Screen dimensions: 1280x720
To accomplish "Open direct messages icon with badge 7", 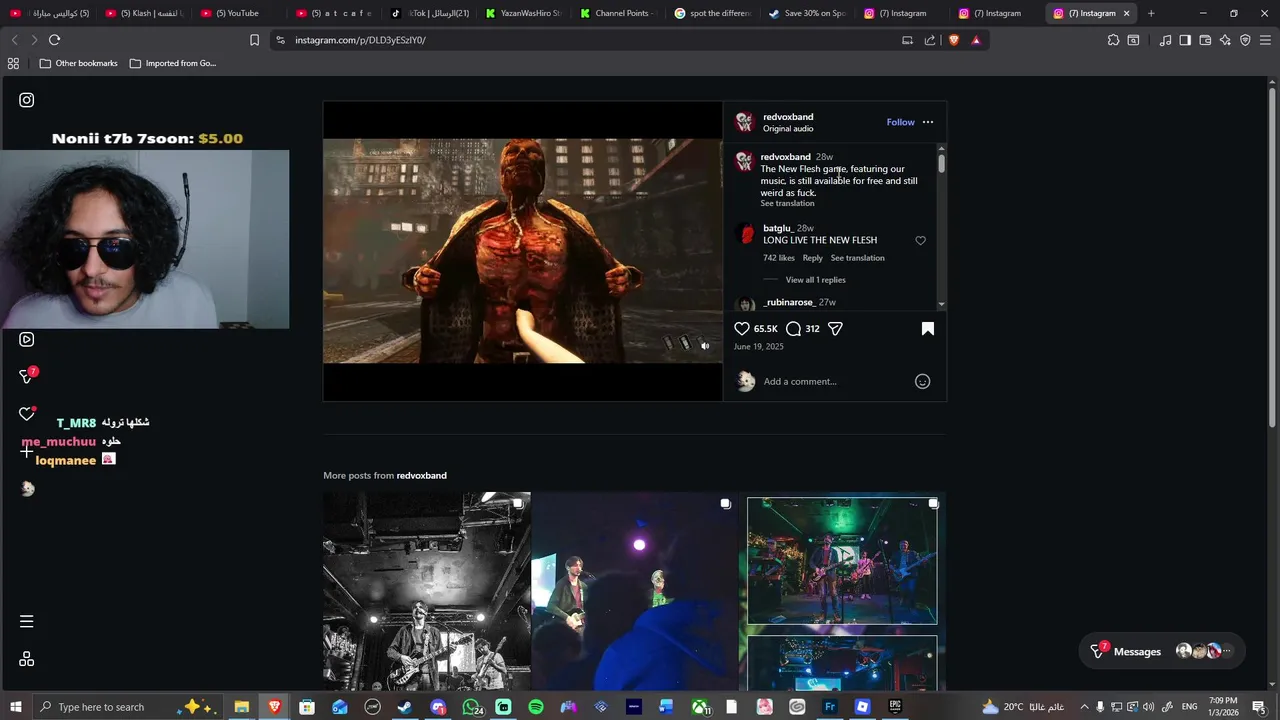I will click(x=27, y=376).
